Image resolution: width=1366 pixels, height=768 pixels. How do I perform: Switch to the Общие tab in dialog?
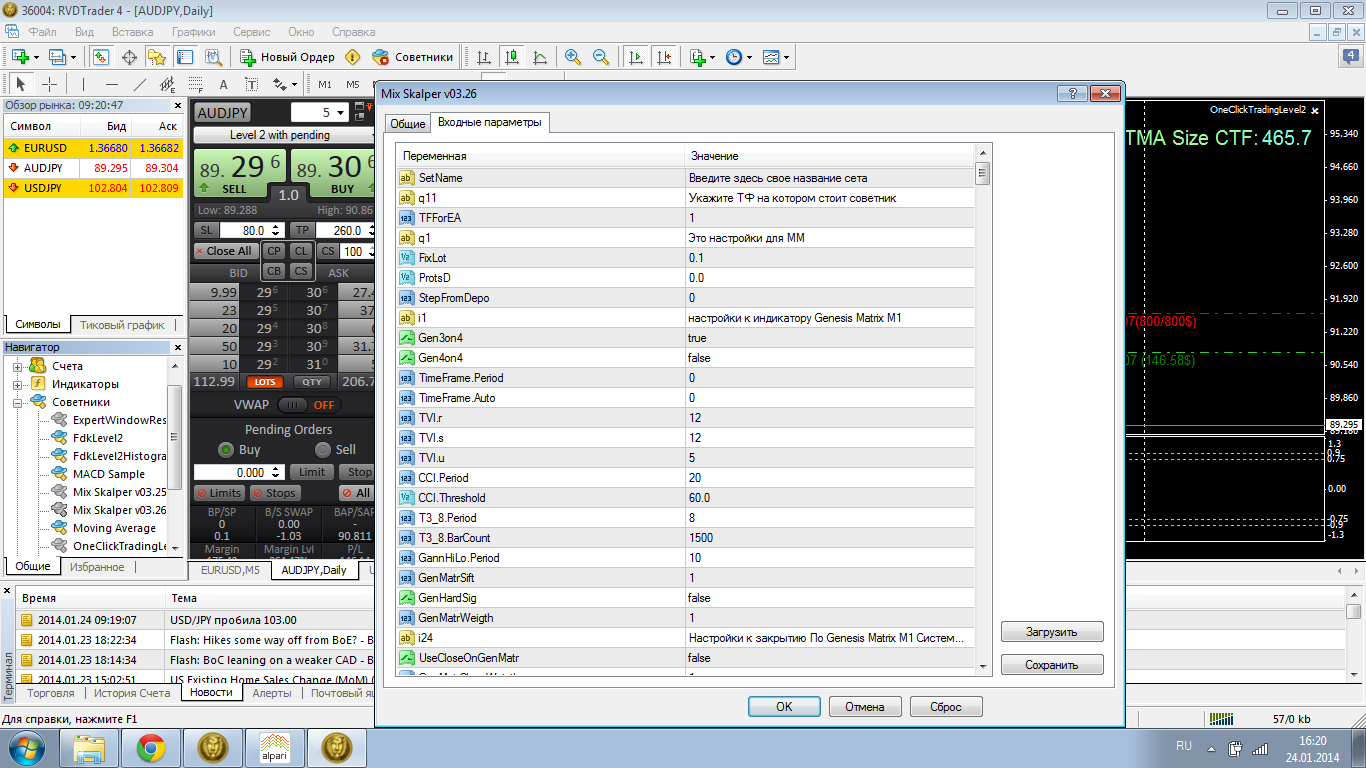tap(407, 123)
